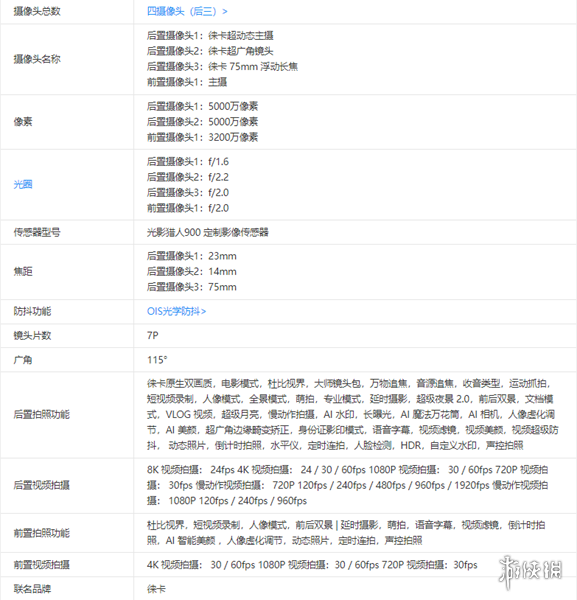The image size is (577, 600).
Task: Click text 后置摄像头1: 徕卡超动态主摄
Action: click(x=210, y=36)
